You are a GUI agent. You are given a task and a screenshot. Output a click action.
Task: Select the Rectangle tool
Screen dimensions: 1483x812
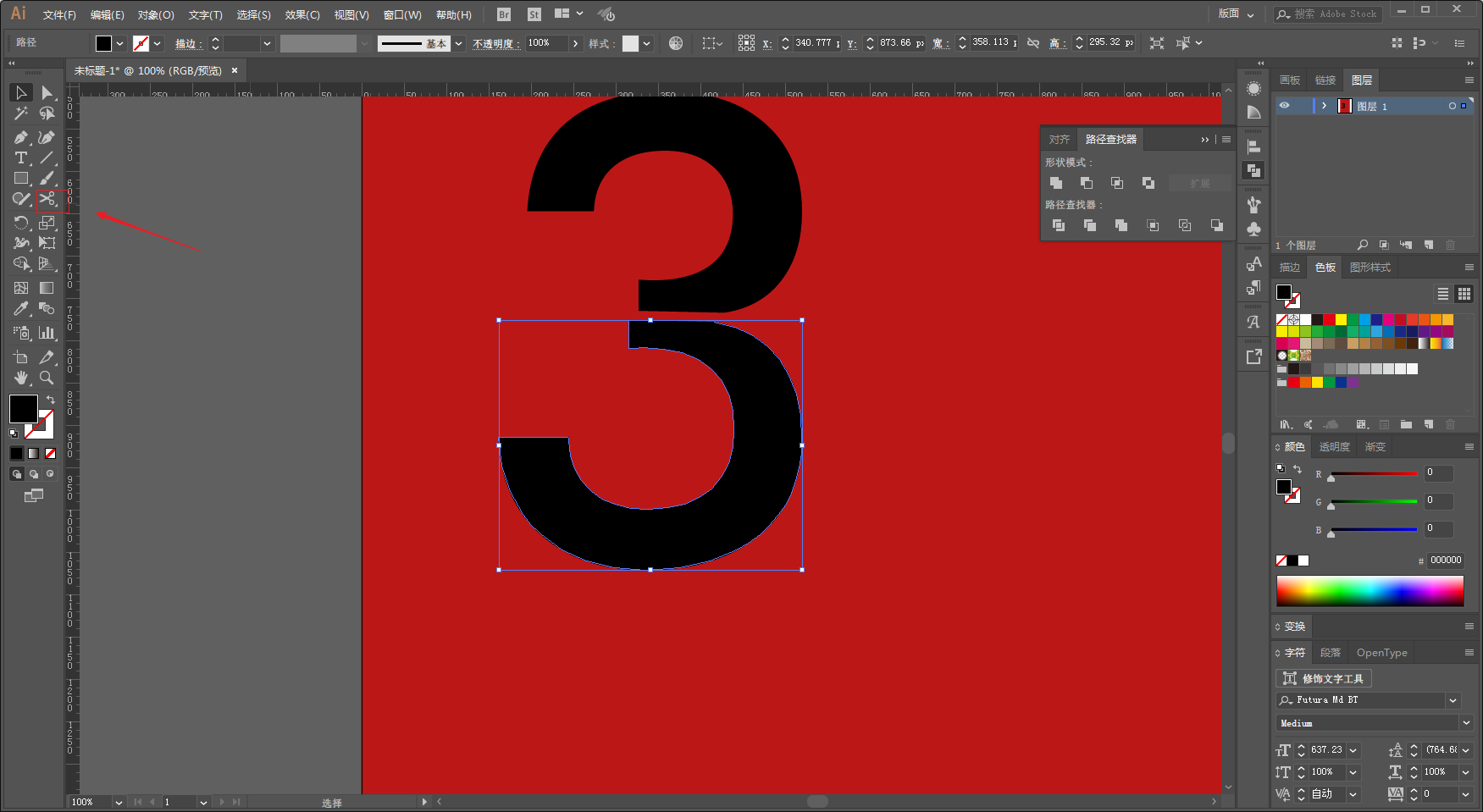[x=21, y=179]
